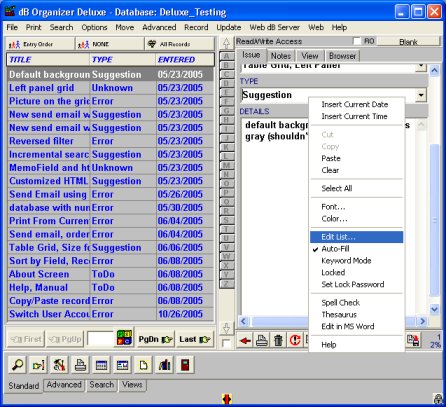Select the 'Left panel grid' record row
Screen dimensions: 446x407
tap(110, 88)
